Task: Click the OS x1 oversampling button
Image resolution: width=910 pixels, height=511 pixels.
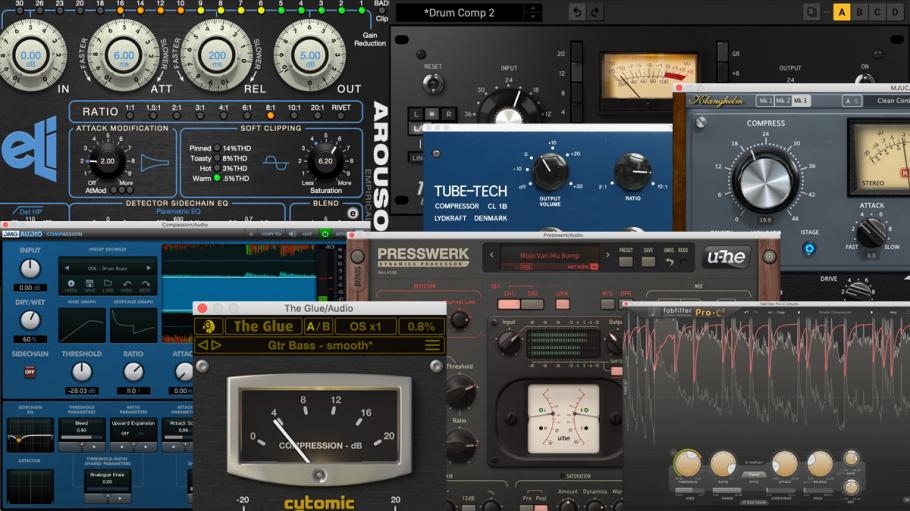Action: [366, 326]
